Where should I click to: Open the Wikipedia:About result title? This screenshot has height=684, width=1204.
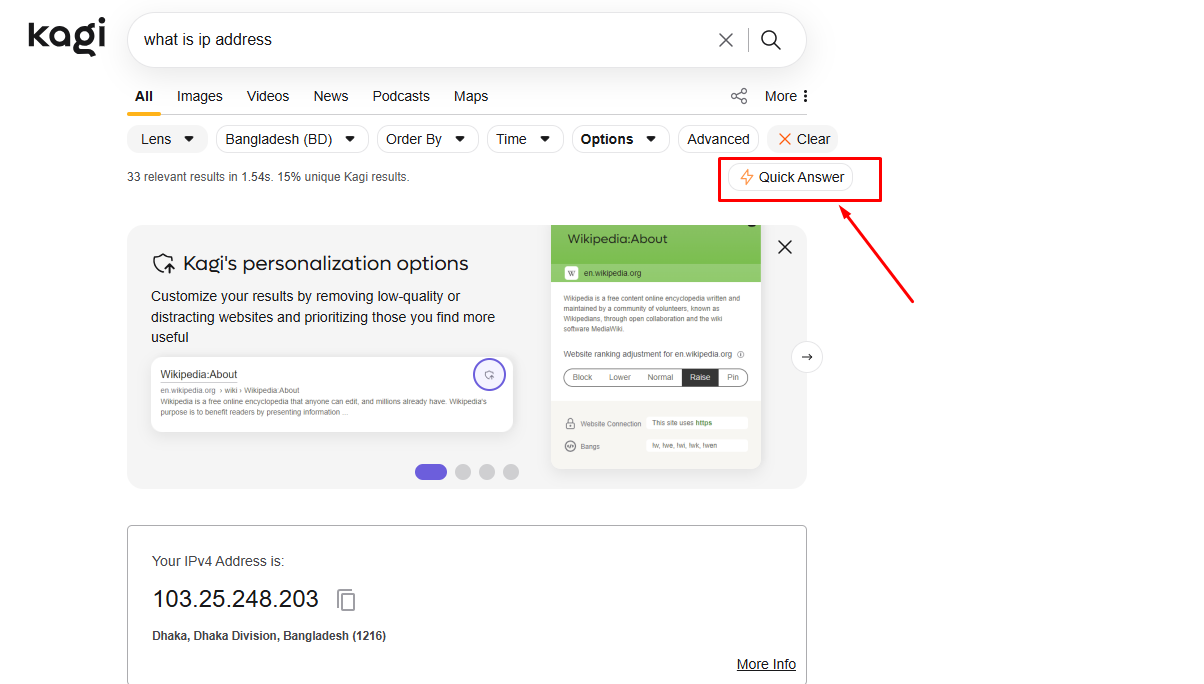point(199,374)
